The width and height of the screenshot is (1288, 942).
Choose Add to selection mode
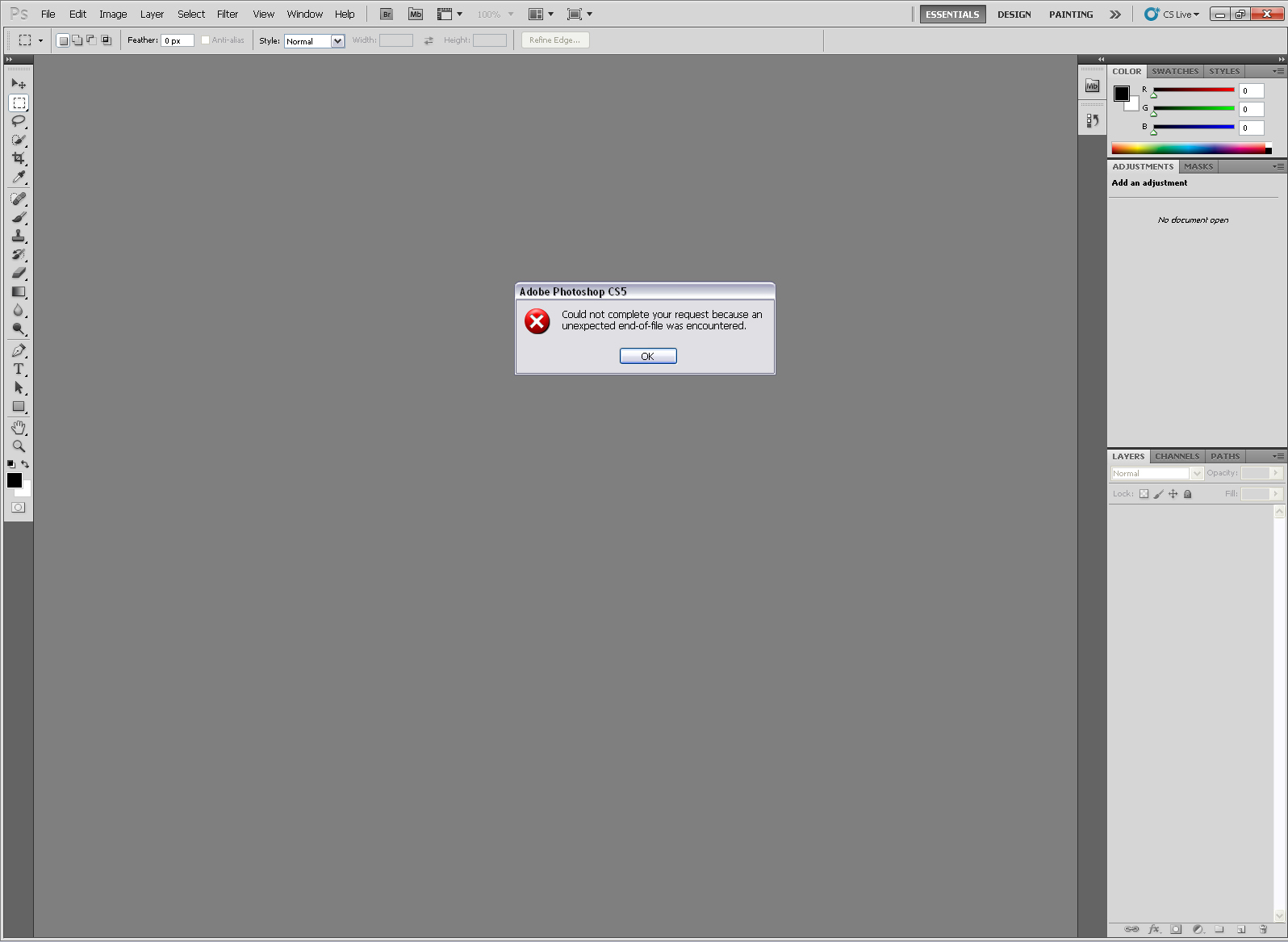tap(77, 40)
